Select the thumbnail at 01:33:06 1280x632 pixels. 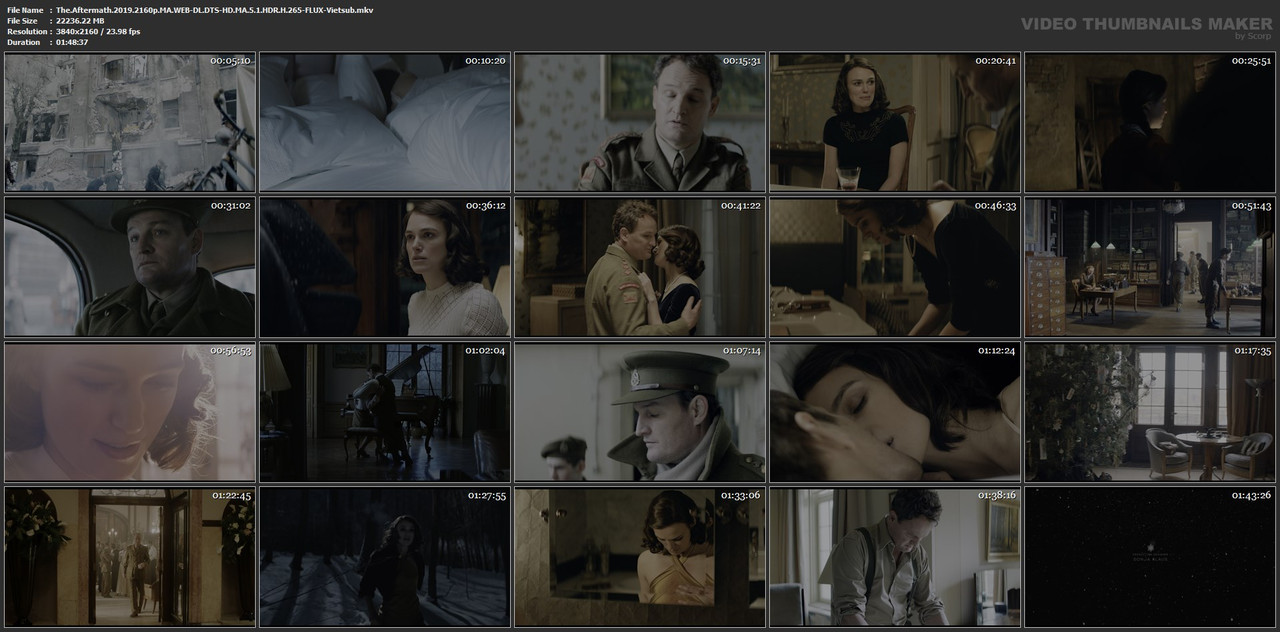(x=640, y=556)
